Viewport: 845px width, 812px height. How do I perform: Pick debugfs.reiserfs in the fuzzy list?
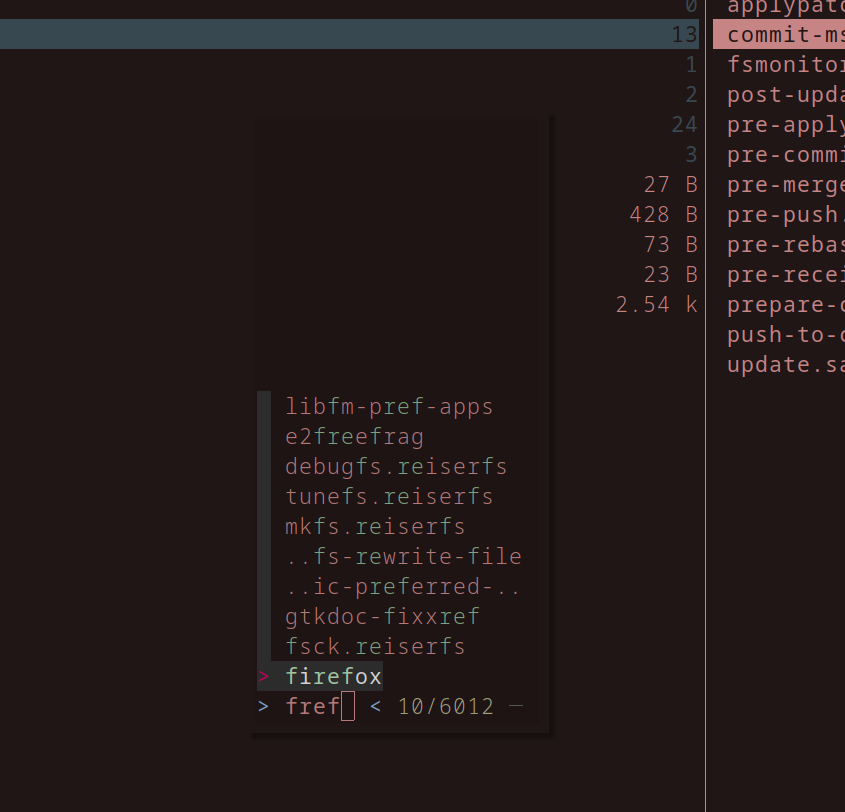coord(396,467)
